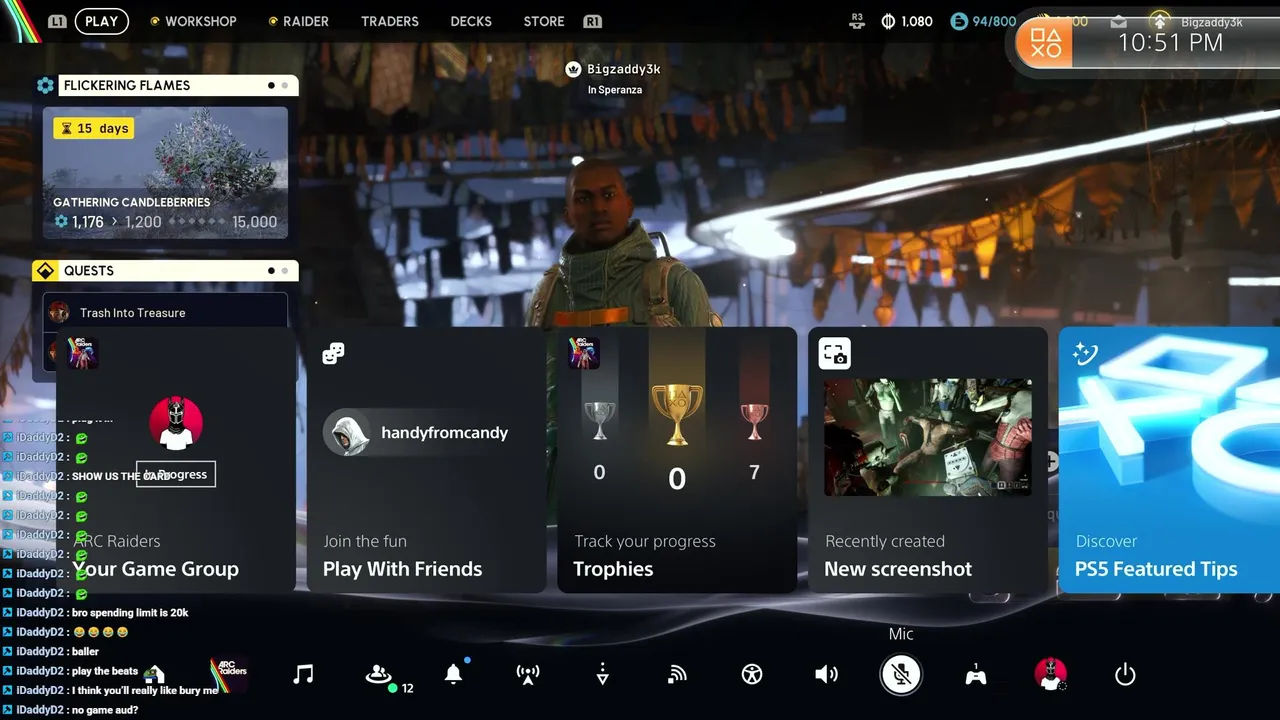1280x720 pixels.
Task: Open the Play With Friends card
Action: pyautogui.click(x=427, y=460)
